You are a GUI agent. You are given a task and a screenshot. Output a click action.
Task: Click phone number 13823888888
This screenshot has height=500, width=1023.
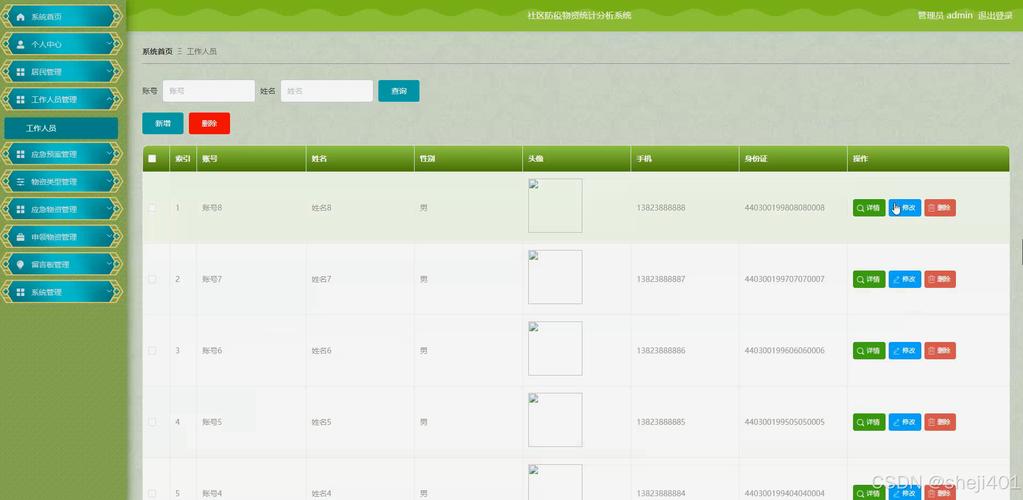pos(661,208)
